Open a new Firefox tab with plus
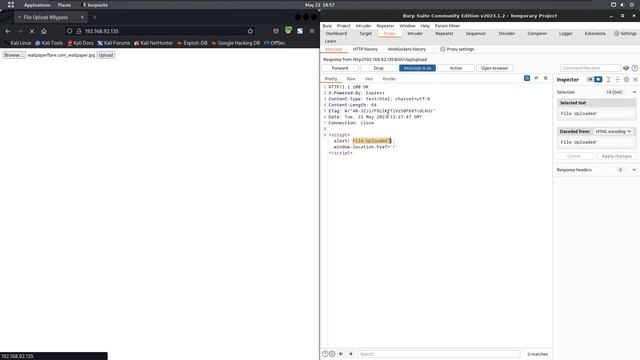The image size is (640, 360). (x=95, y=17)
